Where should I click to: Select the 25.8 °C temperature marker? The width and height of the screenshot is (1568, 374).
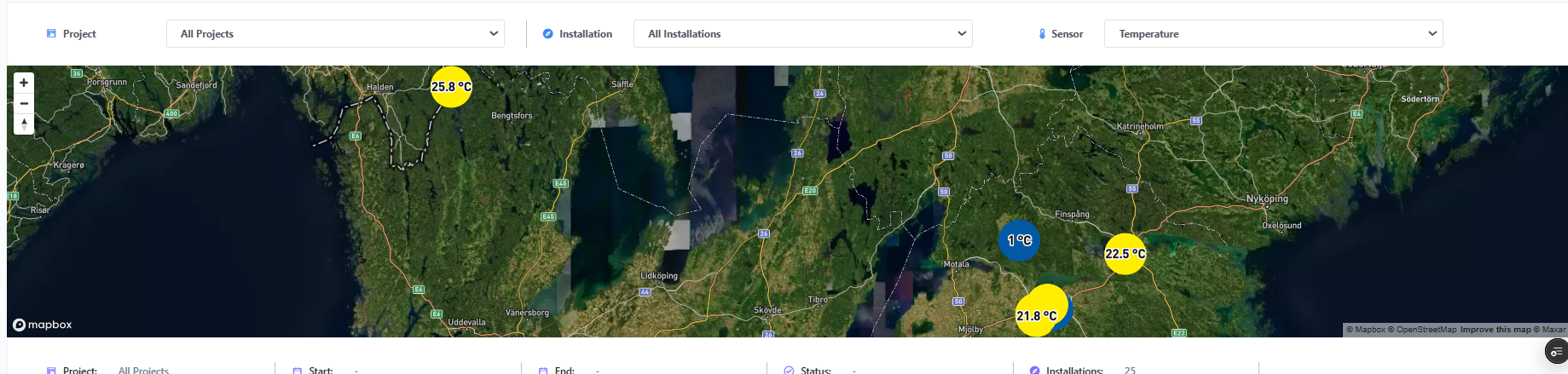point(451,86)
